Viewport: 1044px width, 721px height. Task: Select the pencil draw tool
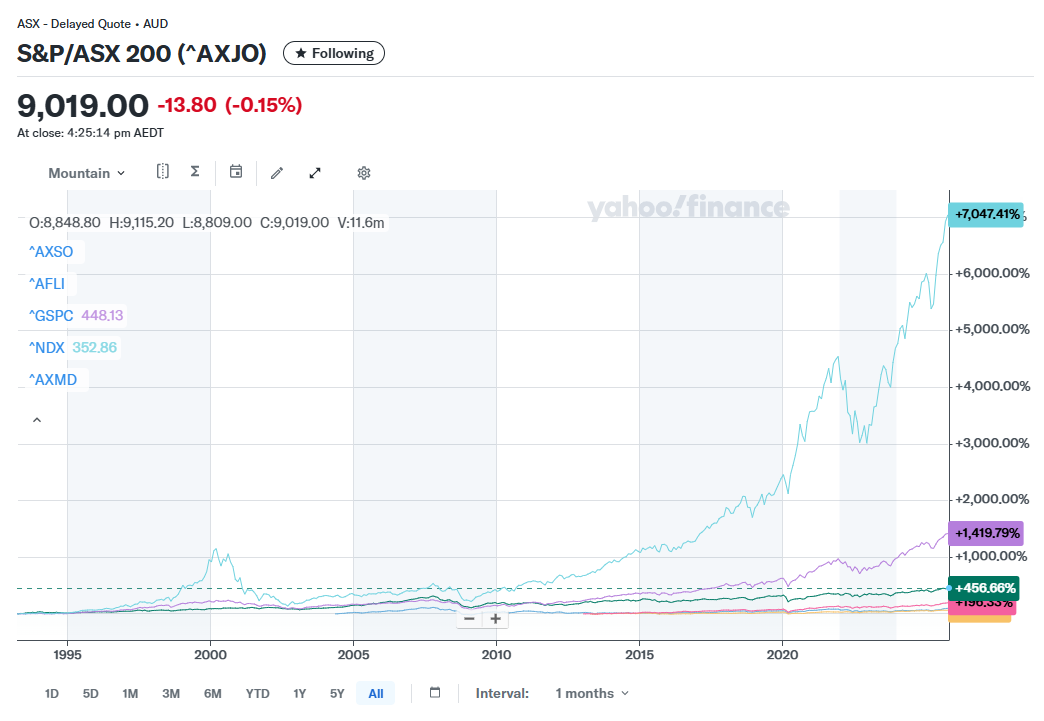click(x=277, y=173)
